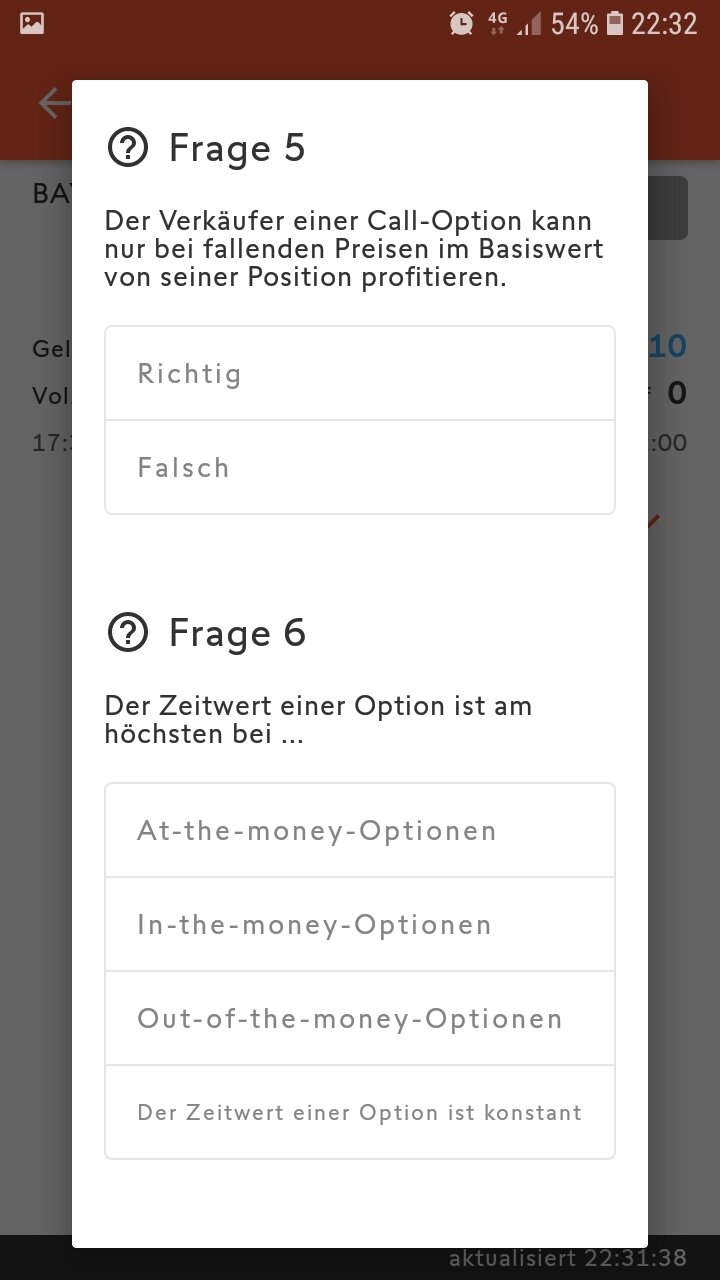
Task: Pick "Der Zeitwert einer Option ist konstant"
Action: coord(360,1113)
